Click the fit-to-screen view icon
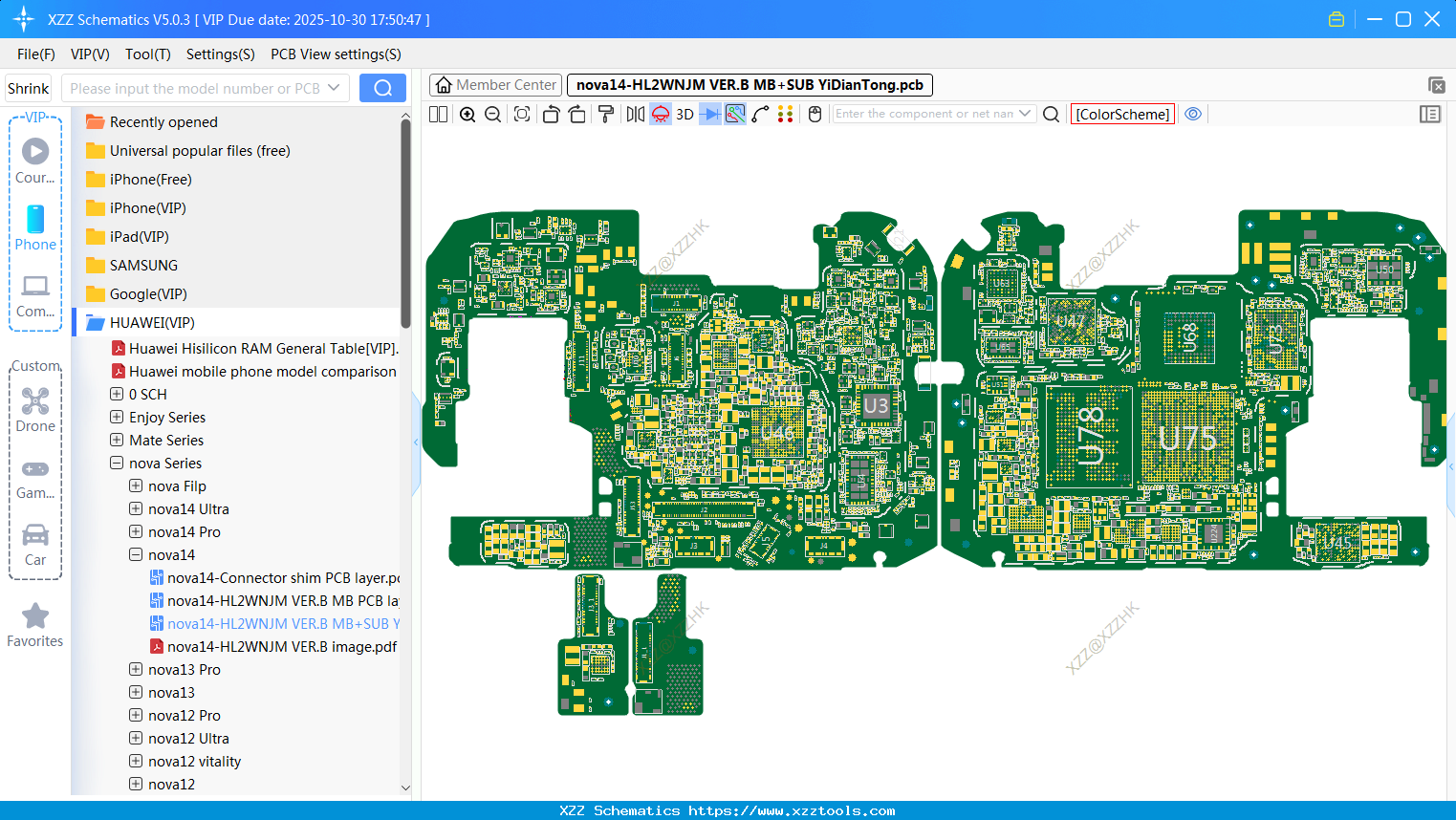 tap(522, 115)
